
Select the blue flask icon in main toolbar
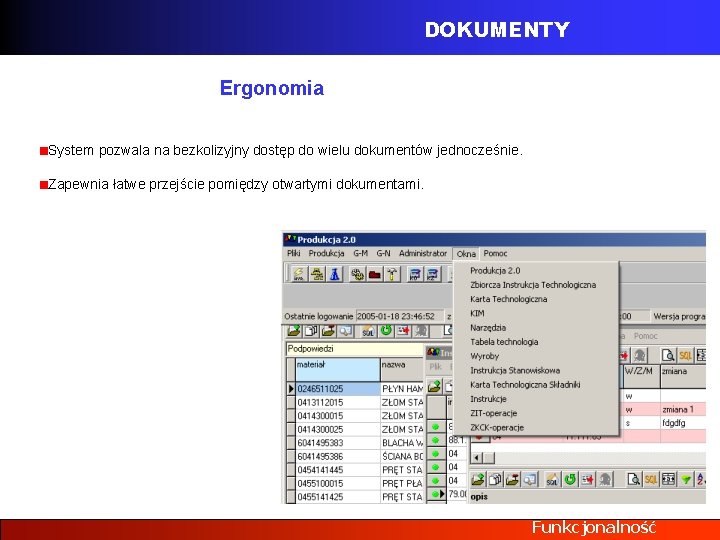[x=335, y=274]
